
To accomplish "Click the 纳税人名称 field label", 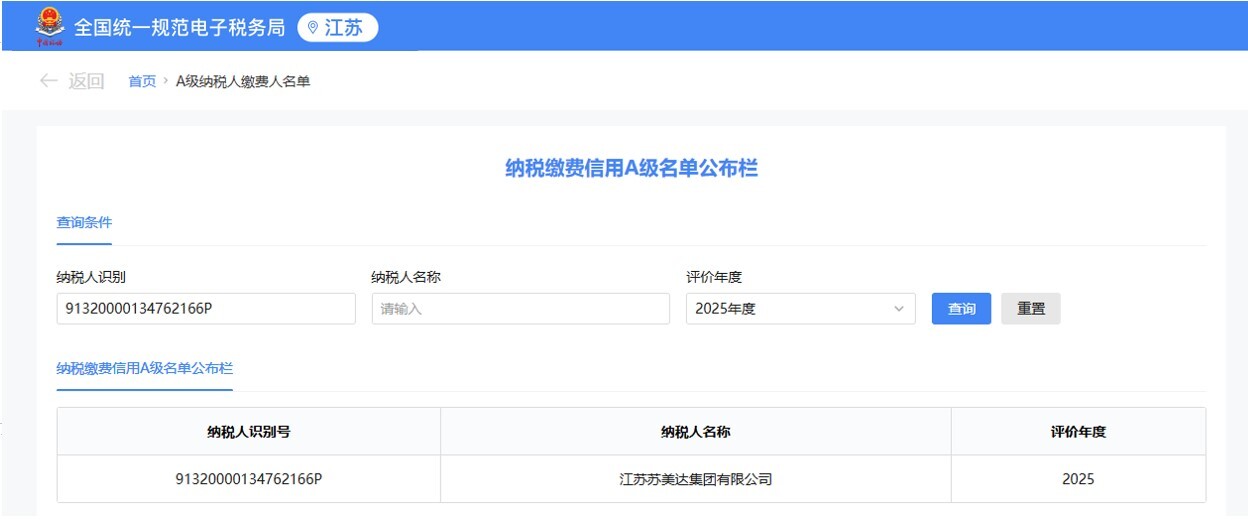I will (406, 277).
